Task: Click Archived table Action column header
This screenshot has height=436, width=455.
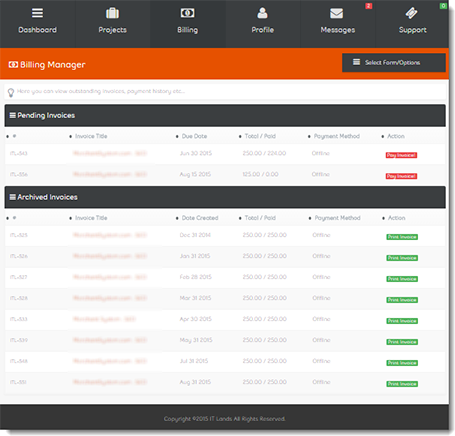Action: (x=397, y=218)
